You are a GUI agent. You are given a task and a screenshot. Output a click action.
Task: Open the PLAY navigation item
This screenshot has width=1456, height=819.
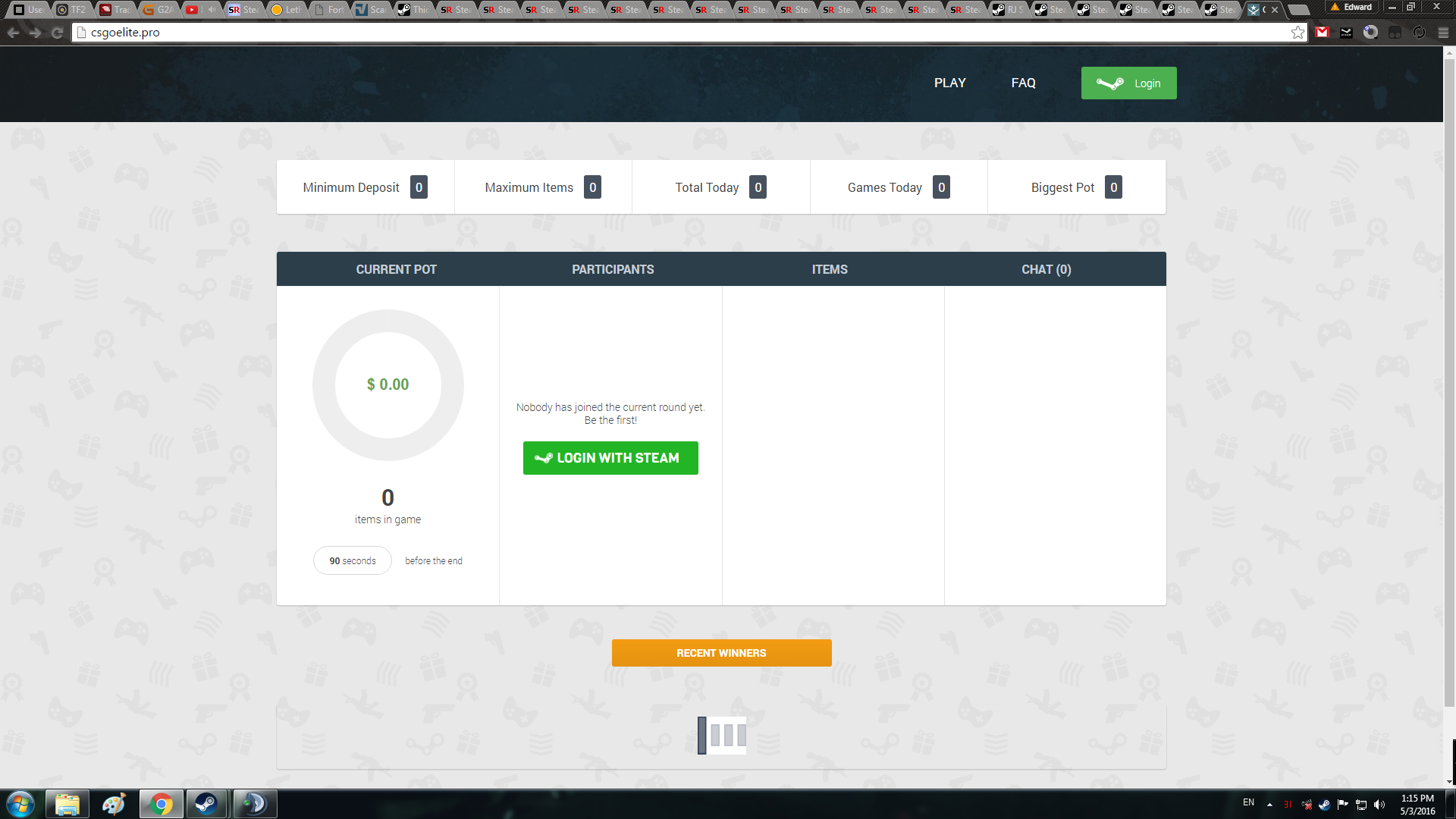point(949,83)
